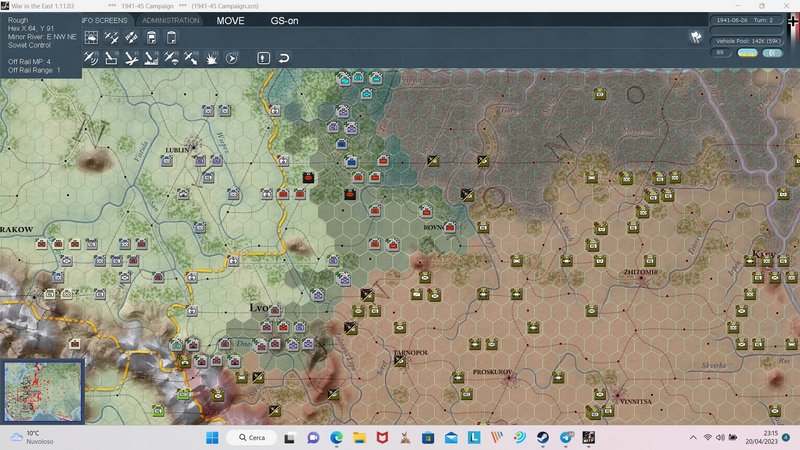Click the second notepad icon in the toolbar
Viewport: 800px width, 450px height.
point(171,38)
